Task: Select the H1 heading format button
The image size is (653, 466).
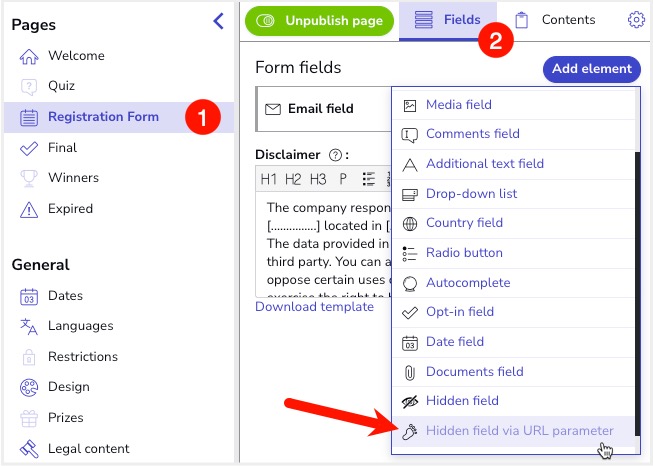Action: pos(269,179)
